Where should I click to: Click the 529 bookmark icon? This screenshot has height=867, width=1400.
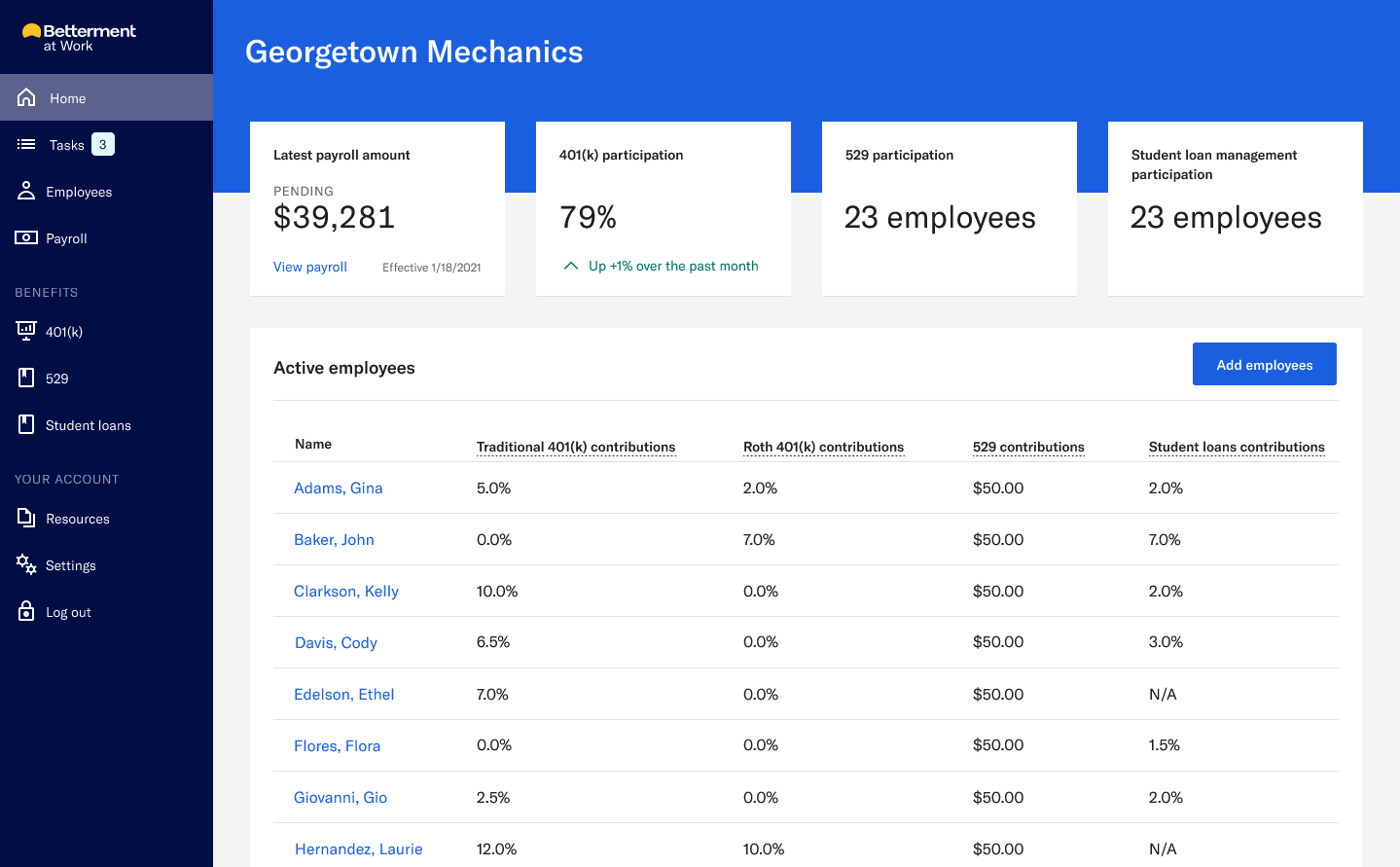click(x=25, y=378)
